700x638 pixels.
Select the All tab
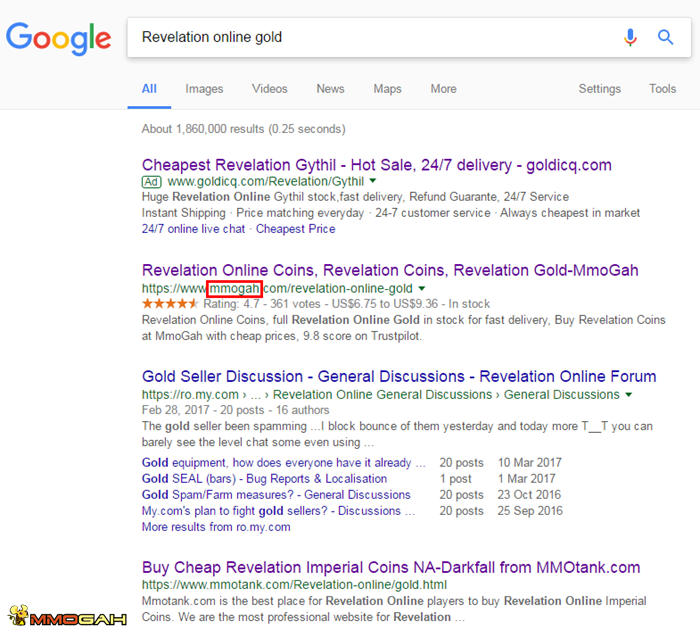click(x=149, y=89)
